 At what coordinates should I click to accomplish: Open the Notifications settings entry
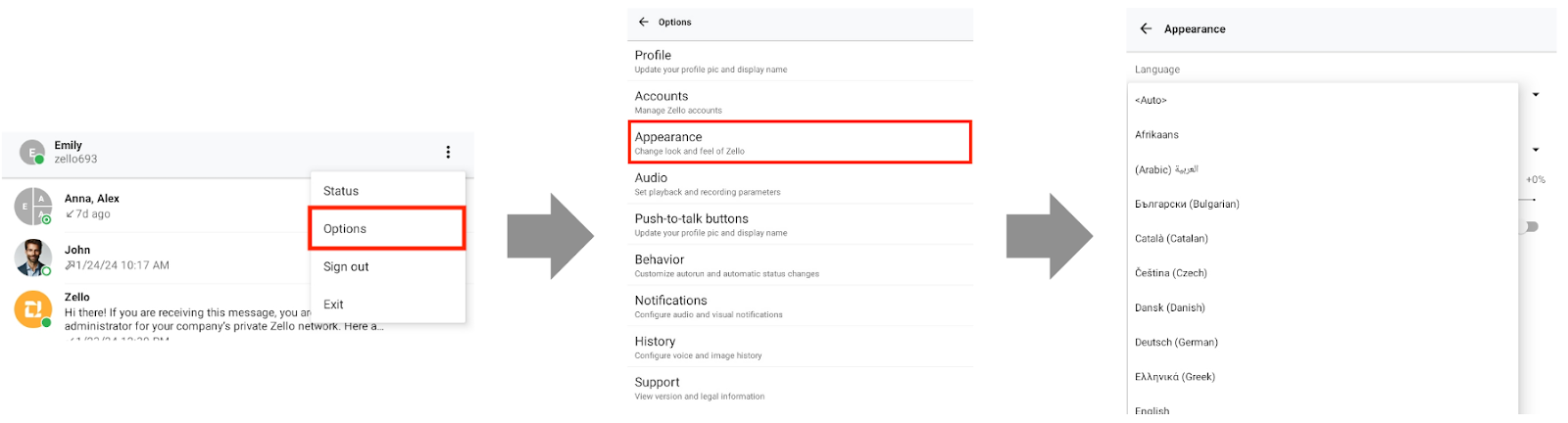click(x=800, y=306)
